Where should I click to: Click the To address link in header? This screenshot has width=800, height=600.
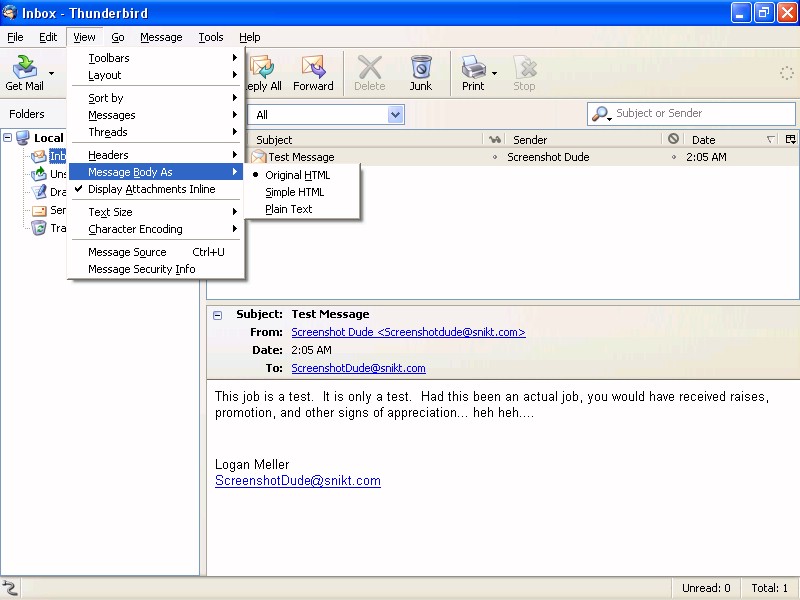pyautogui.click(x=358, y=368)
